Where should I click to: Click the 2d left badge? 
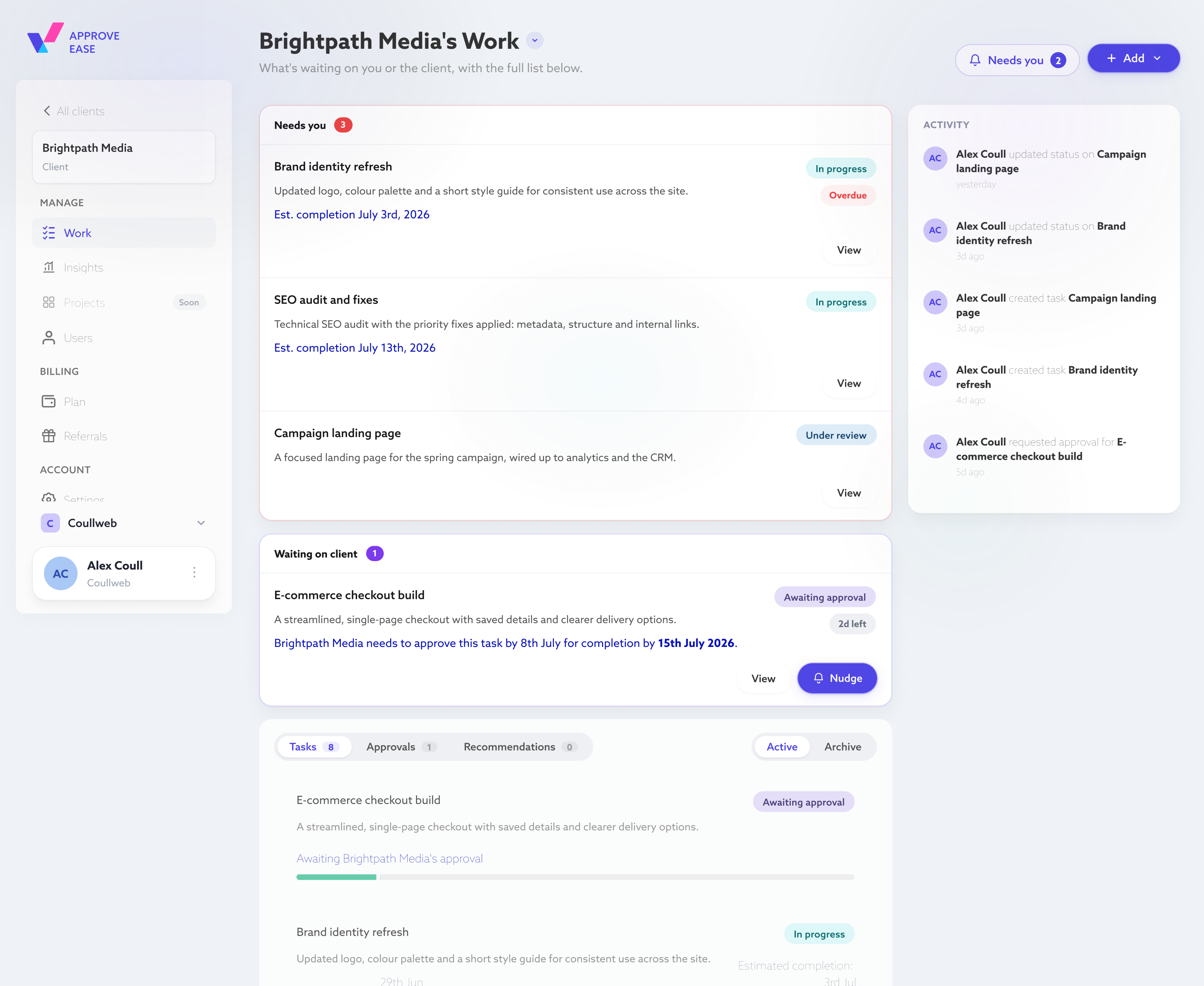pyautogui.click(x=852, y=624)
